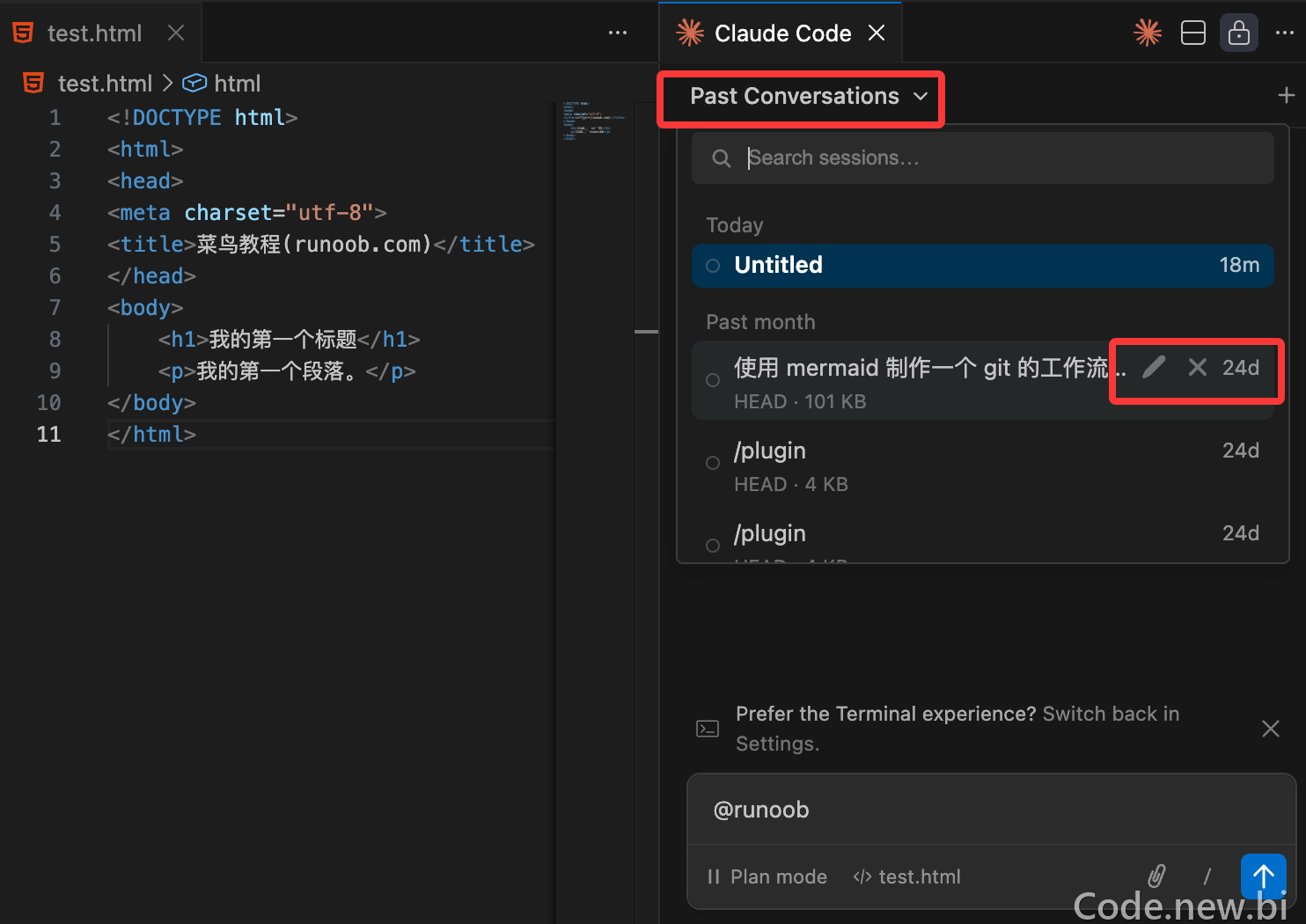
Task: Dismiss the Terminal experience notice
Action: pyautogui.click(x=1271, y=729)
